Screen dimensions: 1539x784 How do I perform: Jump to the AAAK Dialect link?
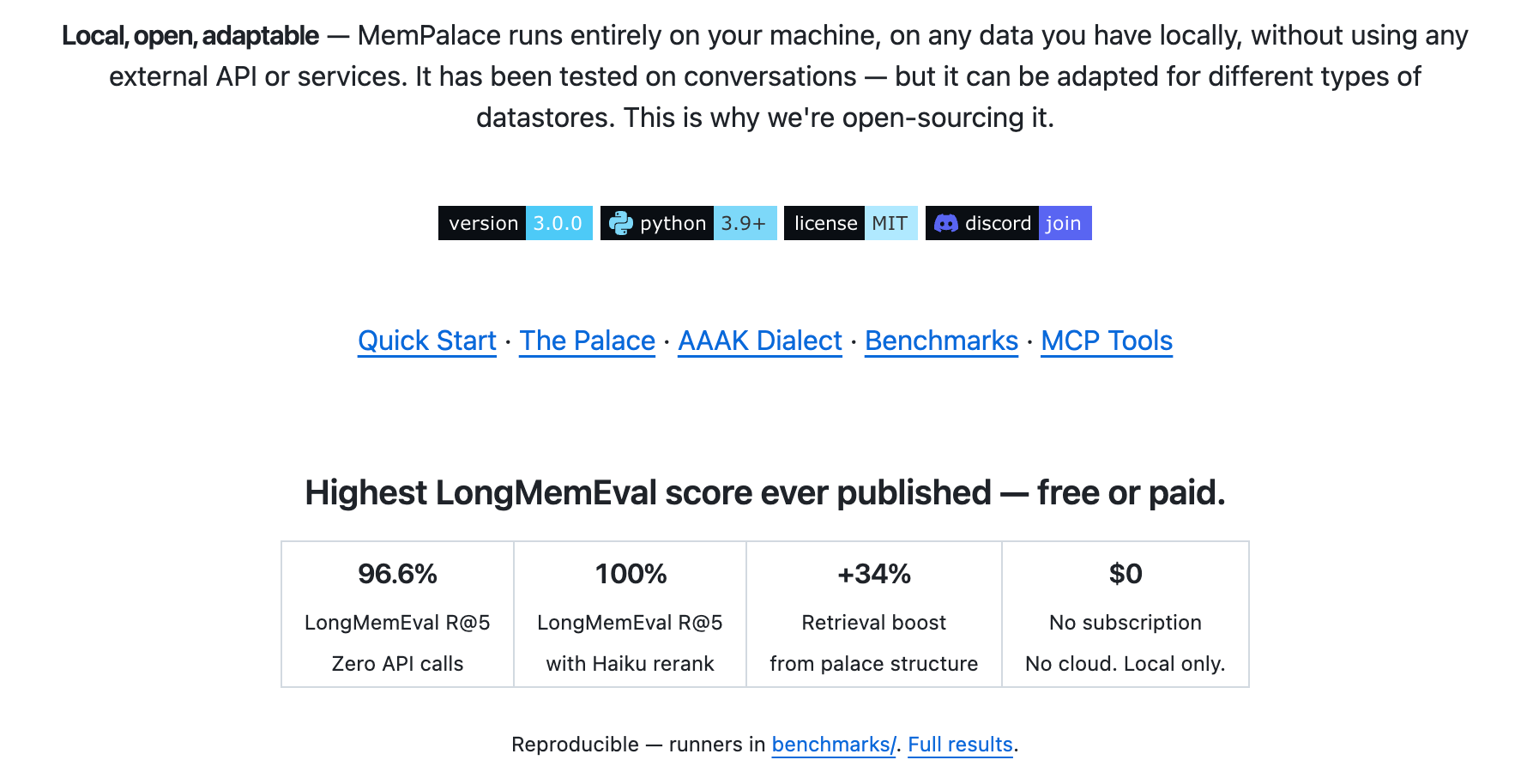(x=760, y=341)
